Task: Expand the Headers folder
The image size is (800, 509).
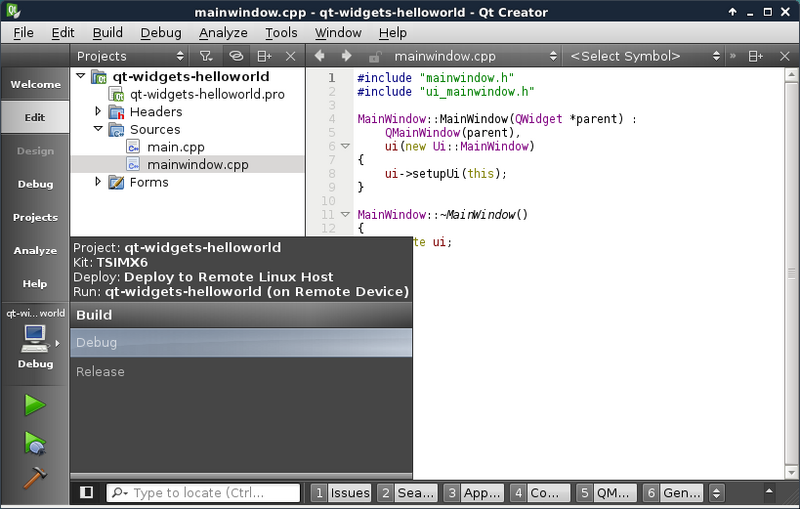Action: pyautogui.click(x=98, y=111)
